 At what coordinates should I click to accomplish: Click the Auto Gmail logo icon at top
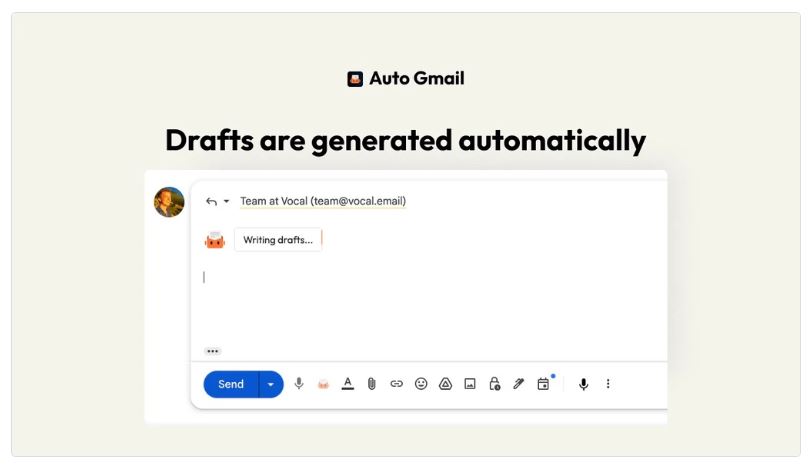click(x=355, y=79)
